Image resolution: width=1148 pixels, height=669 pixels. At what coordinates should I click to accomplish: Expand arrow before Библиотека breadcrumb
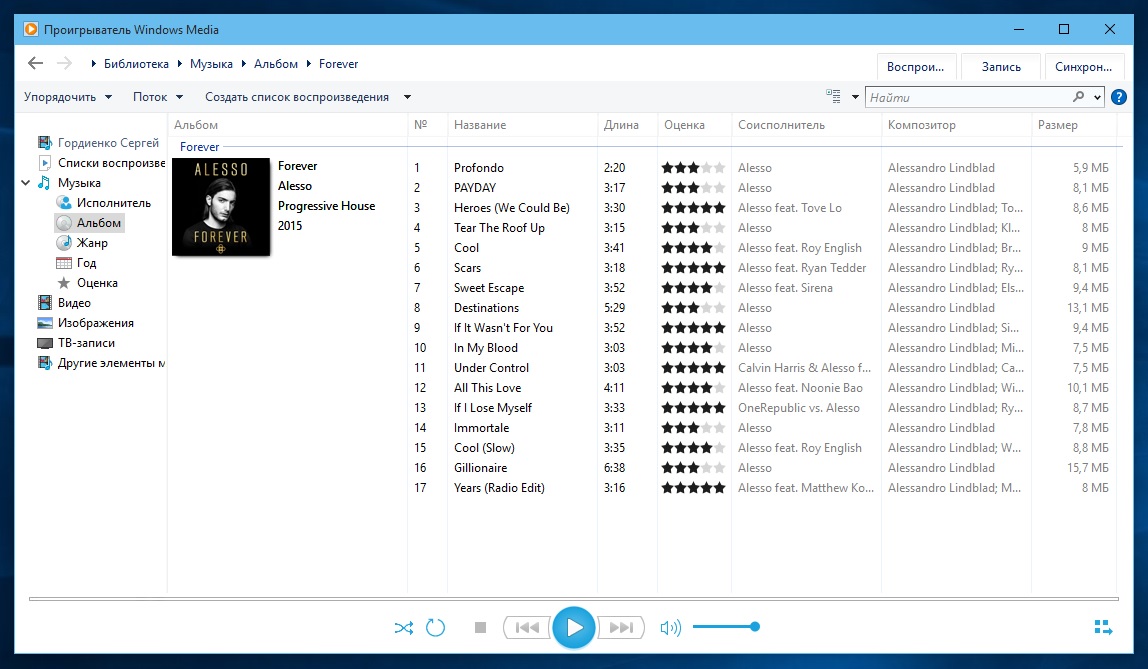click(x=94, y=64)
